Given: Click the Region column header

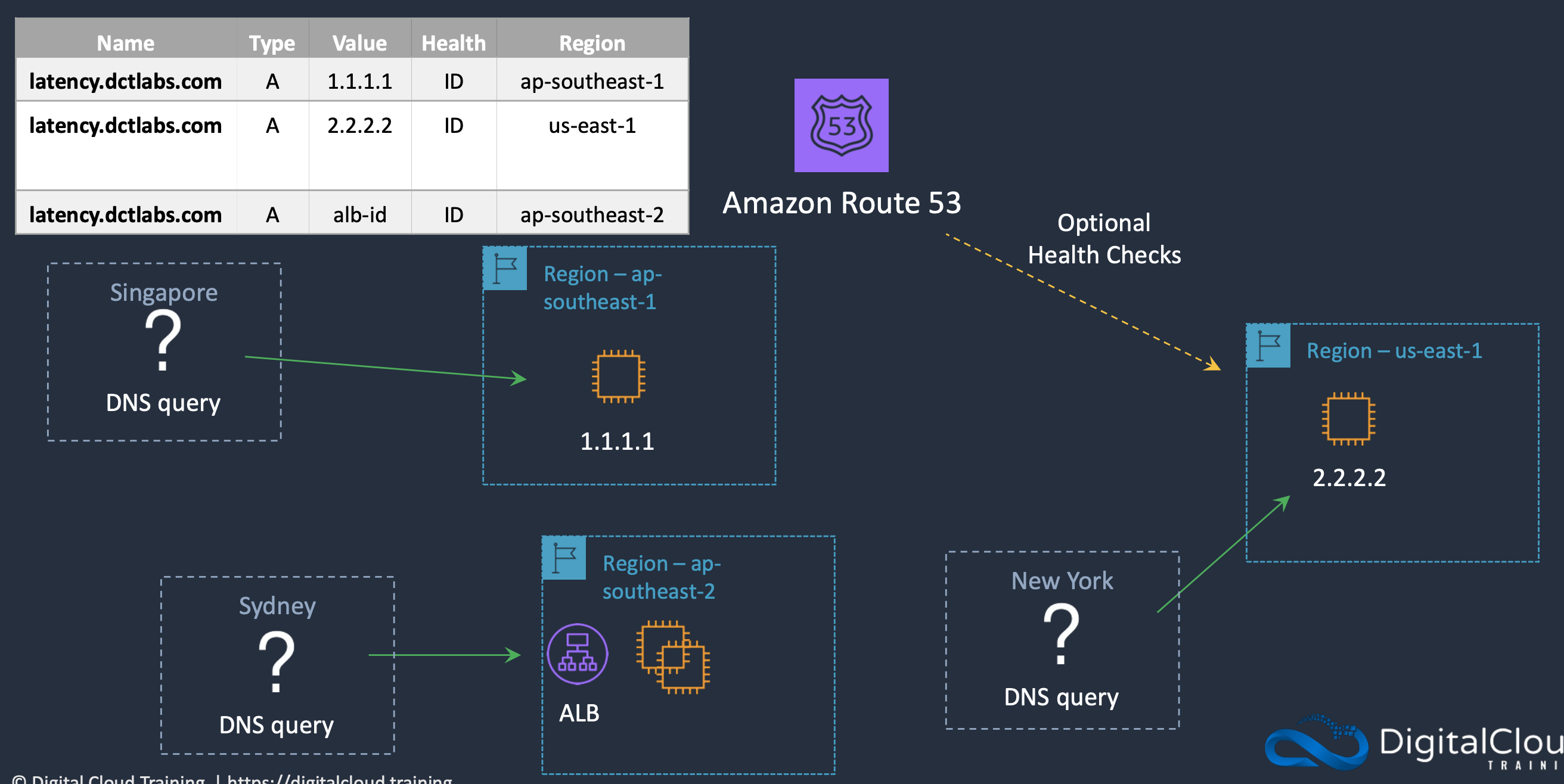Looking at the screenshot, I should 592,43.
